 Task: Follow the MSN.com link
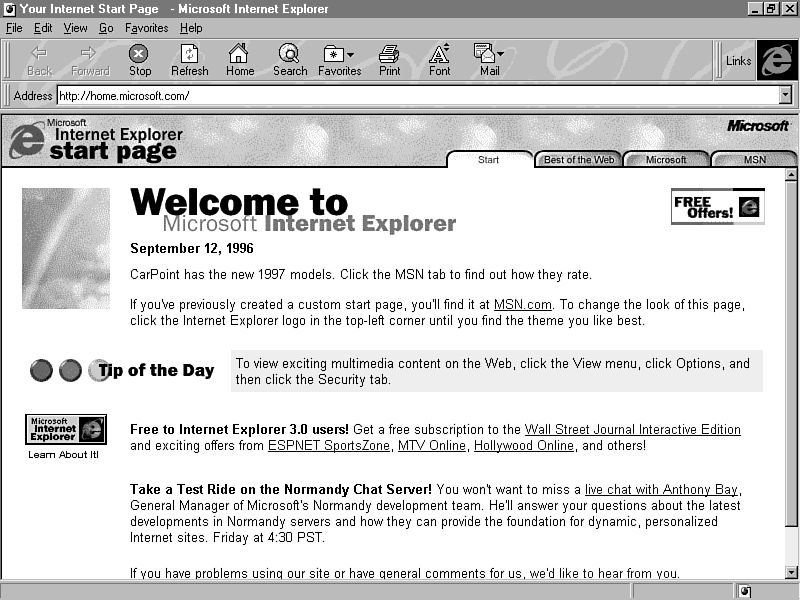pyautogui.click(x=522, y=305)
